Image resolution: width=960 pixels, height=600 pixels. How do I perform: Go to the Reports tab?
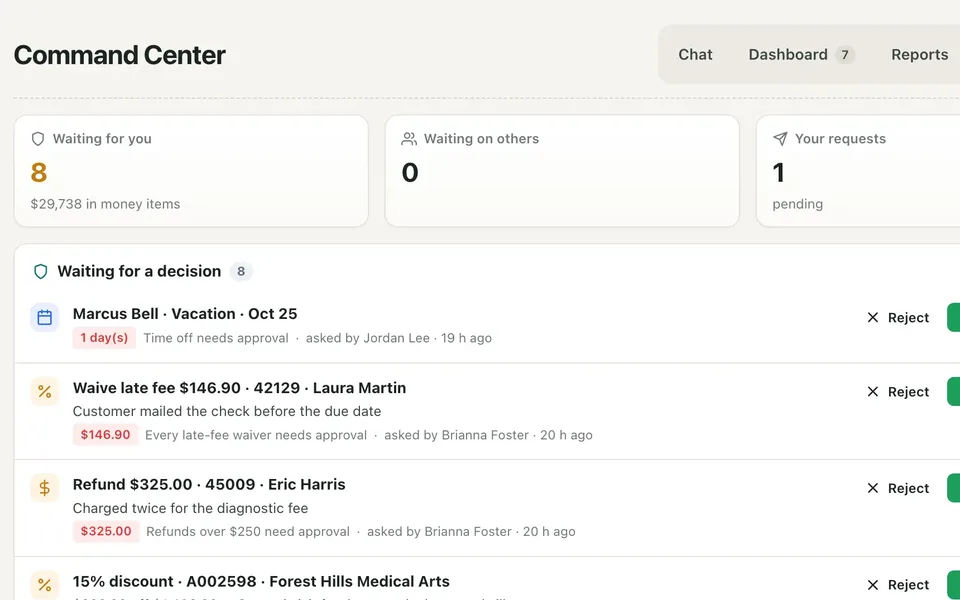pyautogui.click(x=920, y=54)
